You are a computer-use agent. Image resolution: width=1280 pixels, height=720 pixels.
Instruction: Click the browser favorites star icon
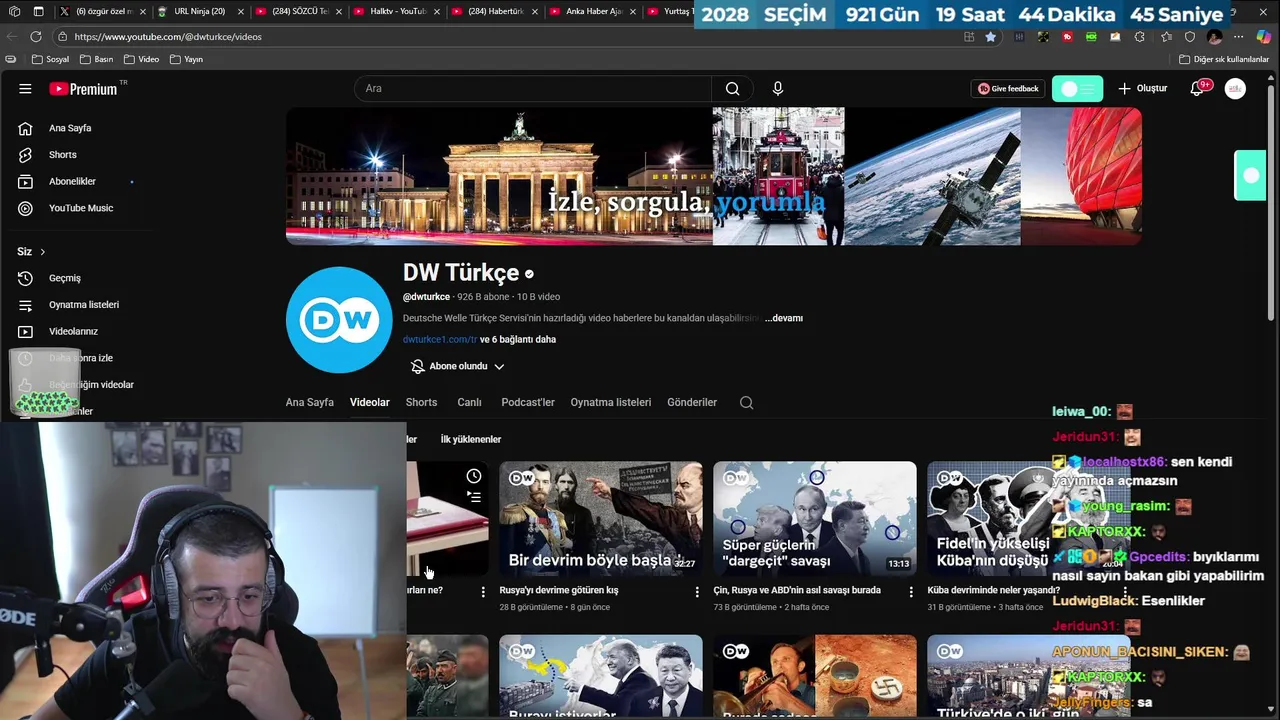pyautogui.click(x=990, y=36)
